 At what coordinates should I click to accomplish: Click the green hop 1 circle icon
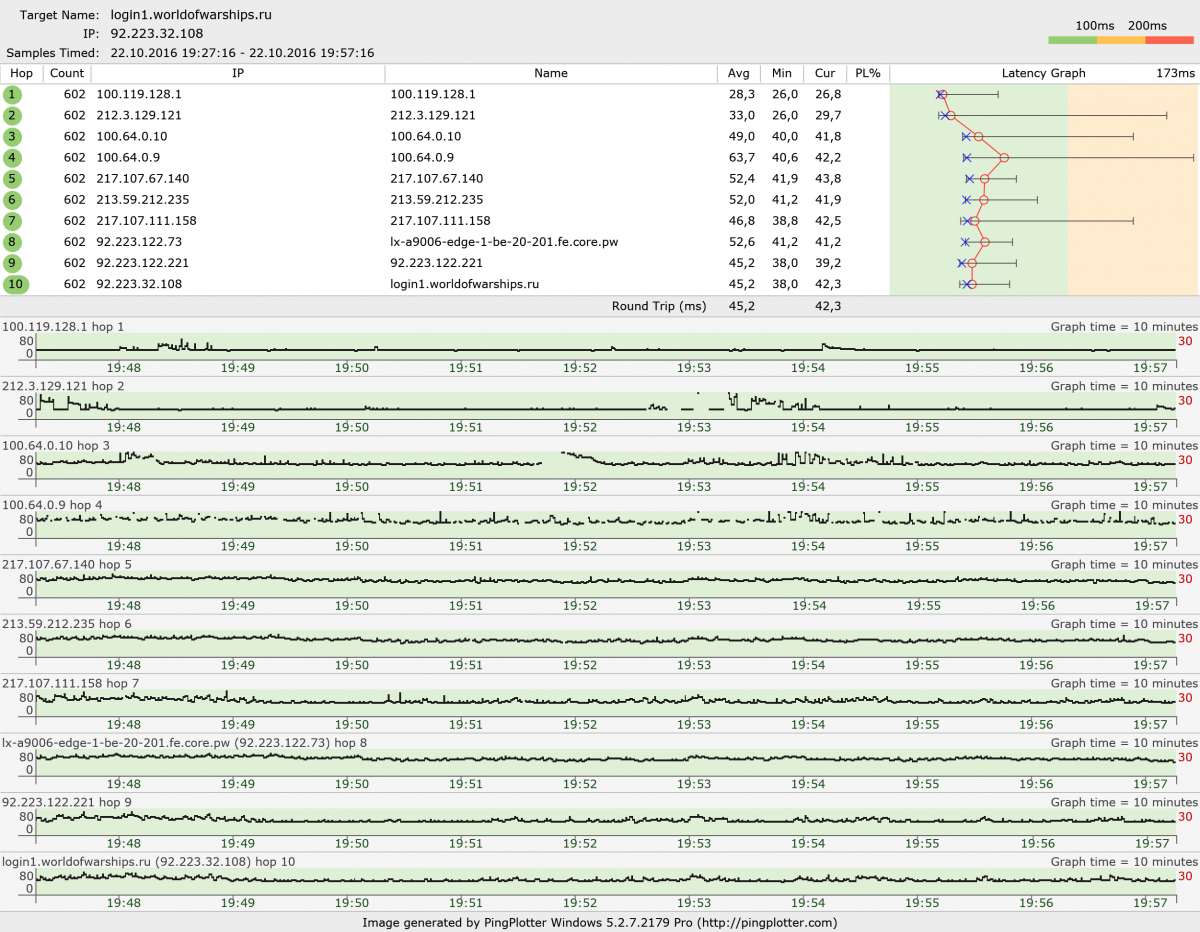pos(12,94)
